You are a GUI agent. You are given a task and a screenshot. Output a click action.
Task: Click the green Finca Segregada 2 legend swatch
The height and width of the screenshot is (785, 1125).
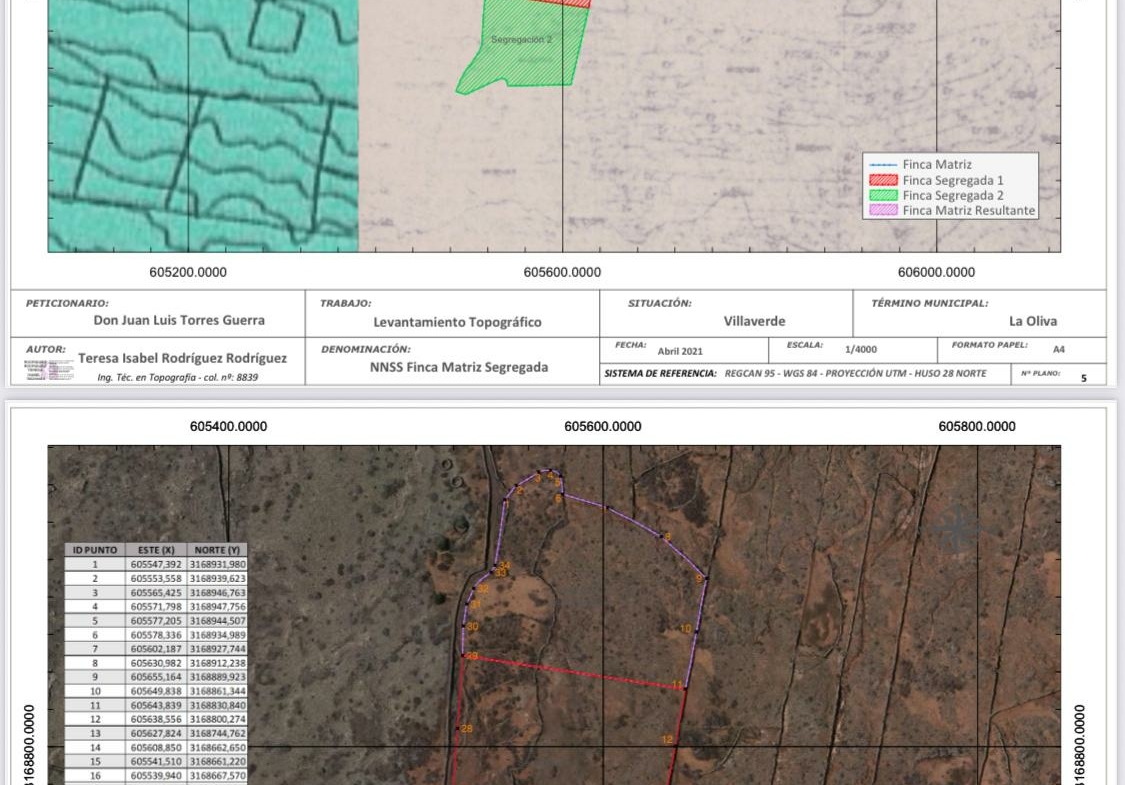(x=883, y=196)
